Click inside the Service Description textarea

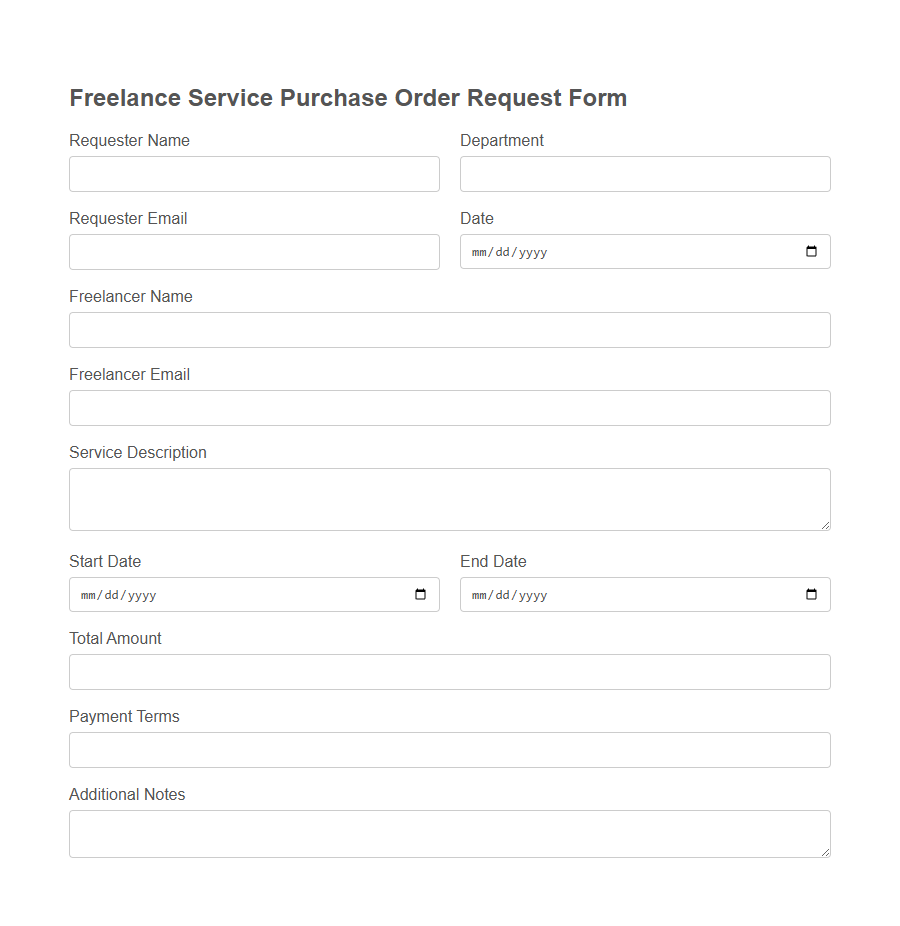point(449,497)
